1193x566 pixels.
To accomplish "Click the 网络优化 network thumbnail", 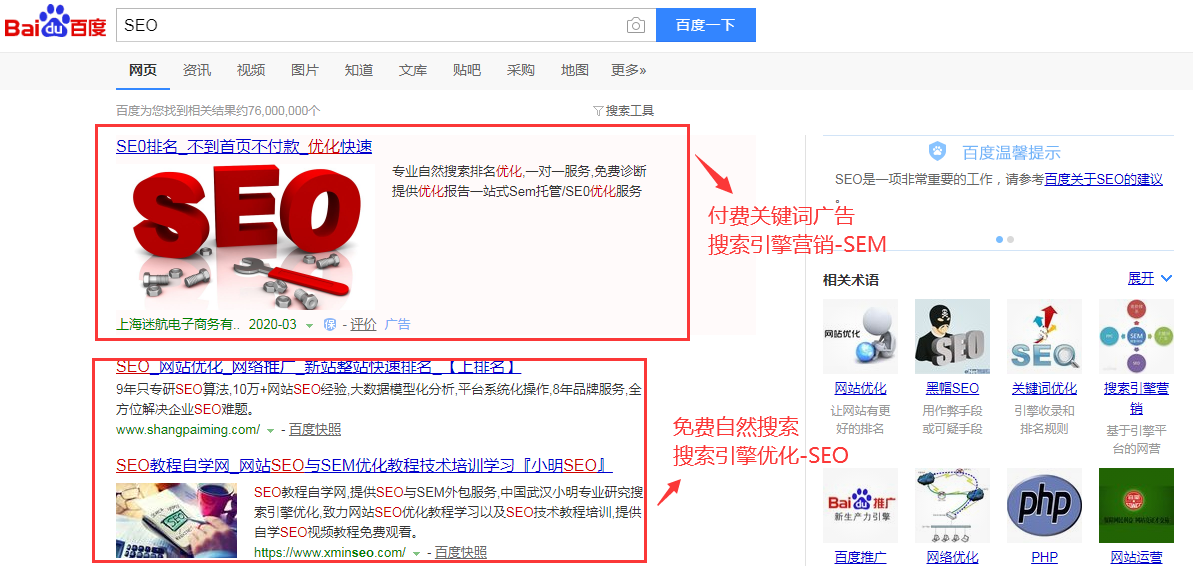I will pyautogui.click(x=953, y=506).
